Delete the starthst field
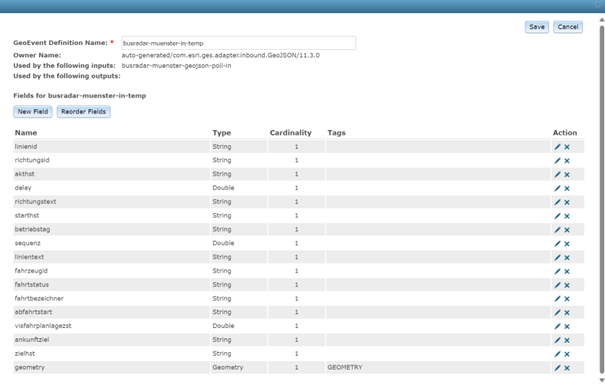The image size is (605, 384). coord(567,216)
